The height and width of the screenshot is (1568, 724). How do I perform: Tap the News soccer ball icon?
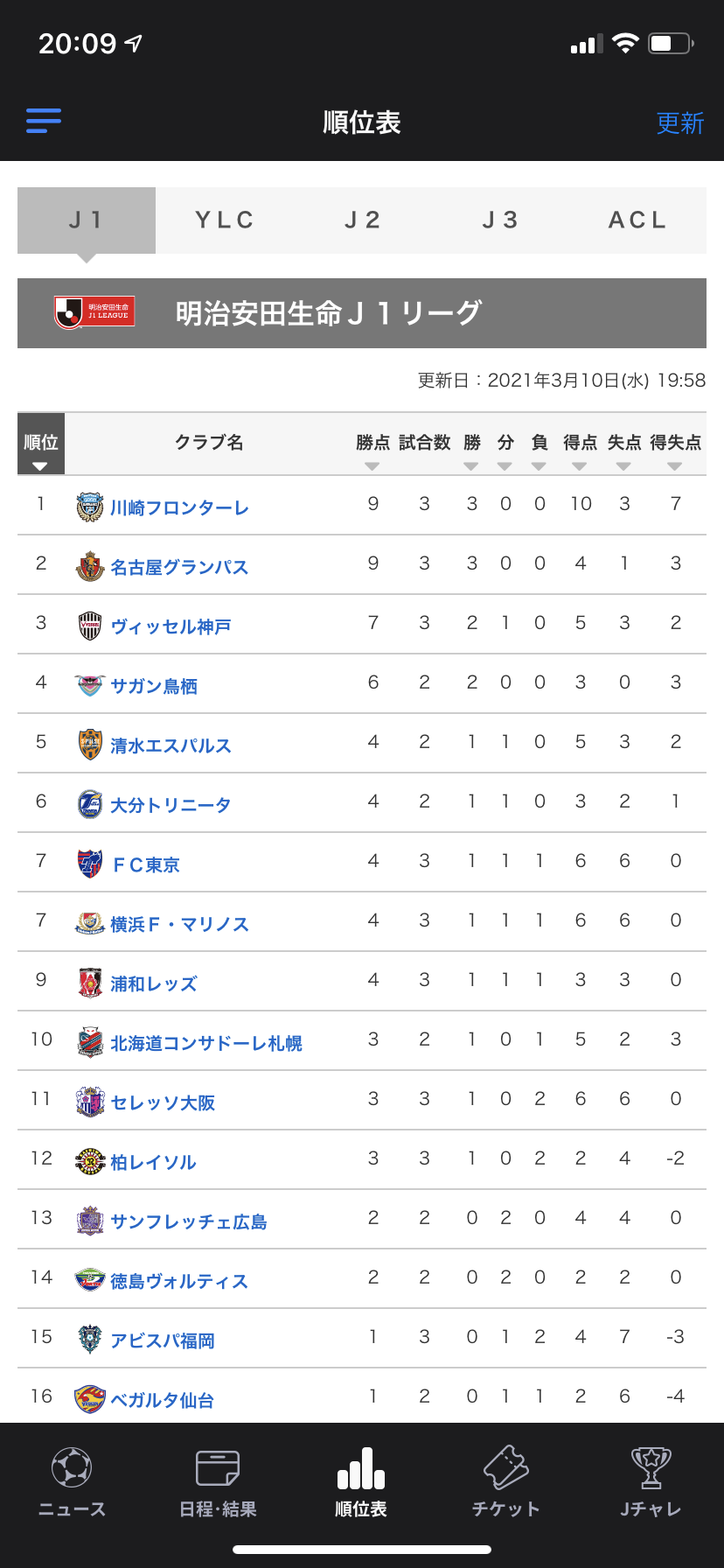pyautogui.click(x=72, y=1467)
